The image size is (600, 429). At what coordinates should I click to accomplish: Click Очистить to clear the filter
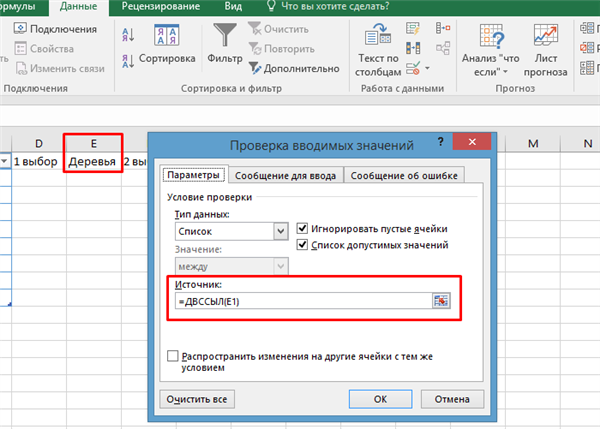coord(279,29)
